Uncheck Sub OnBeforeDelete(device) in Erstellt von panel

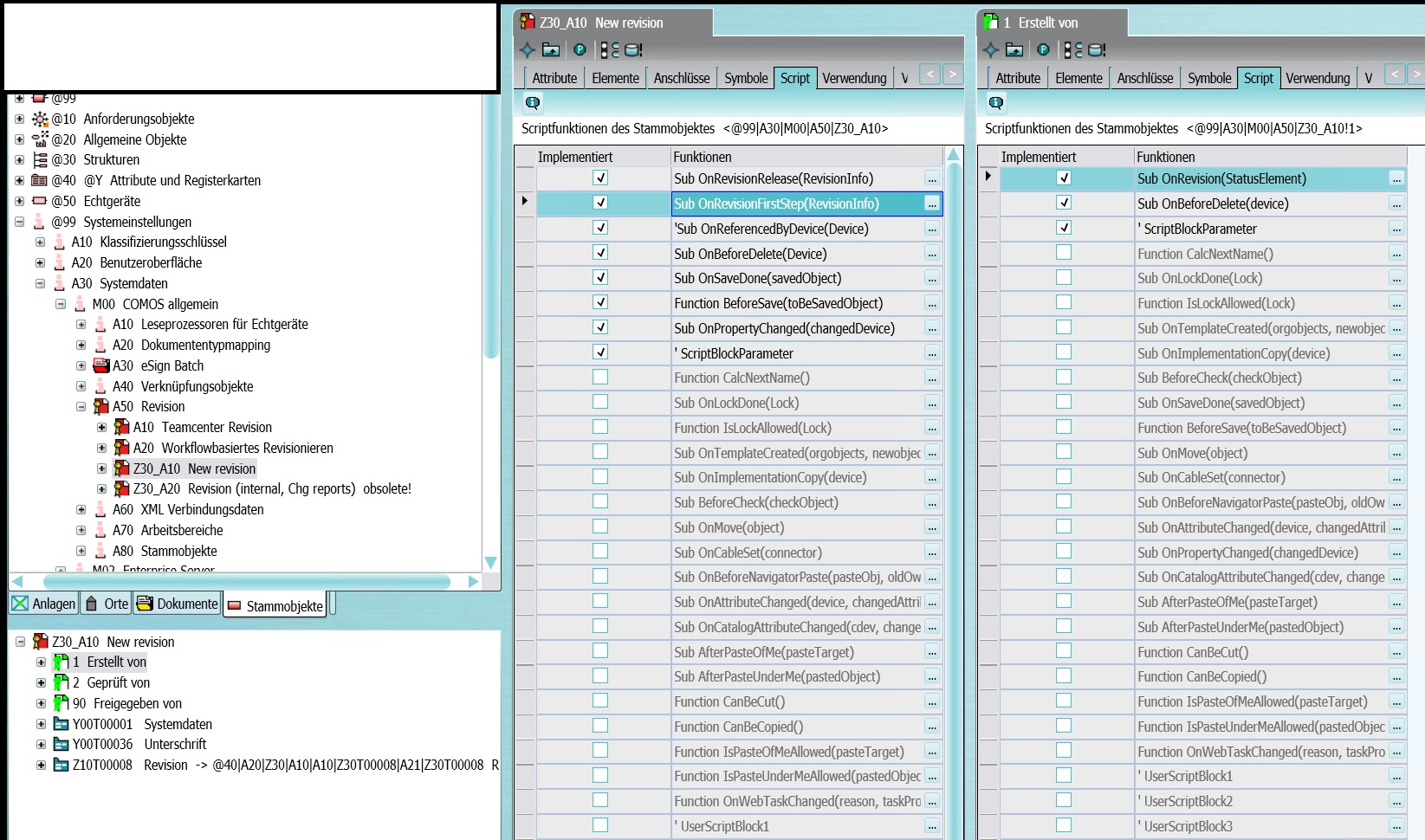pos(1064,203)
